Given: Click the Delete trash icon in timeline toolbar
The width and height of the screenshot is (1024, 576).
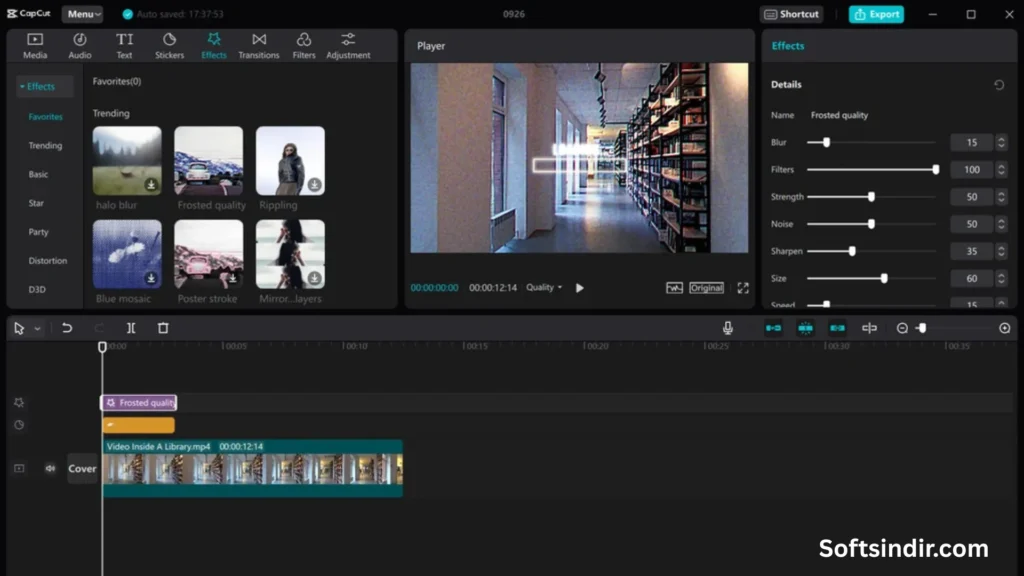Looking at the screenshot, I should tap(163, 328).
